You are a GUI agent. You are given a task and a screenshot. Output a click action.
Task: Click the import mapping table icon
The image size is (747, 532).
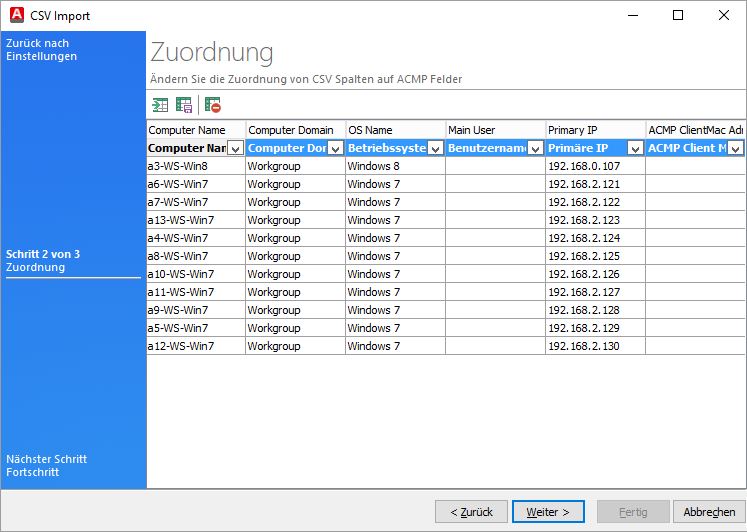pyautogui.click(x=160, y=105)
